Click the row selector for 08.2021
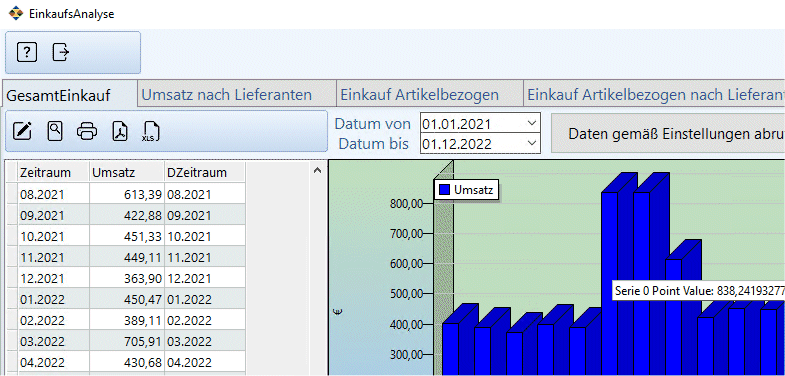Screen dimensions: 785x376 tap(11, 195)
